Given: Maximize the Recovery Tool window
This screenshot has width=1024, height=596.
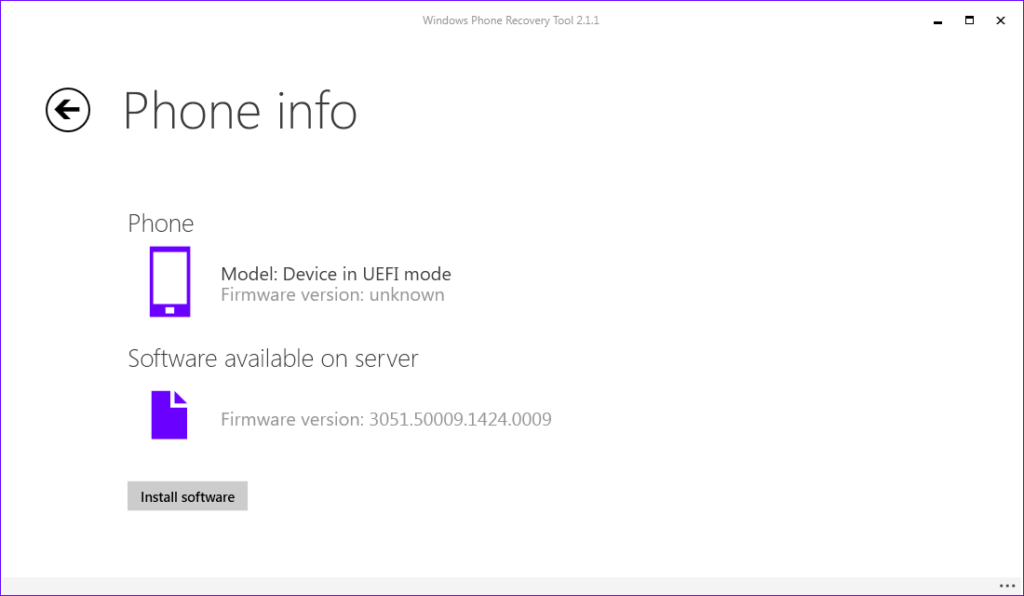Looking at the screenshot, I should click(x=969, y=20).
